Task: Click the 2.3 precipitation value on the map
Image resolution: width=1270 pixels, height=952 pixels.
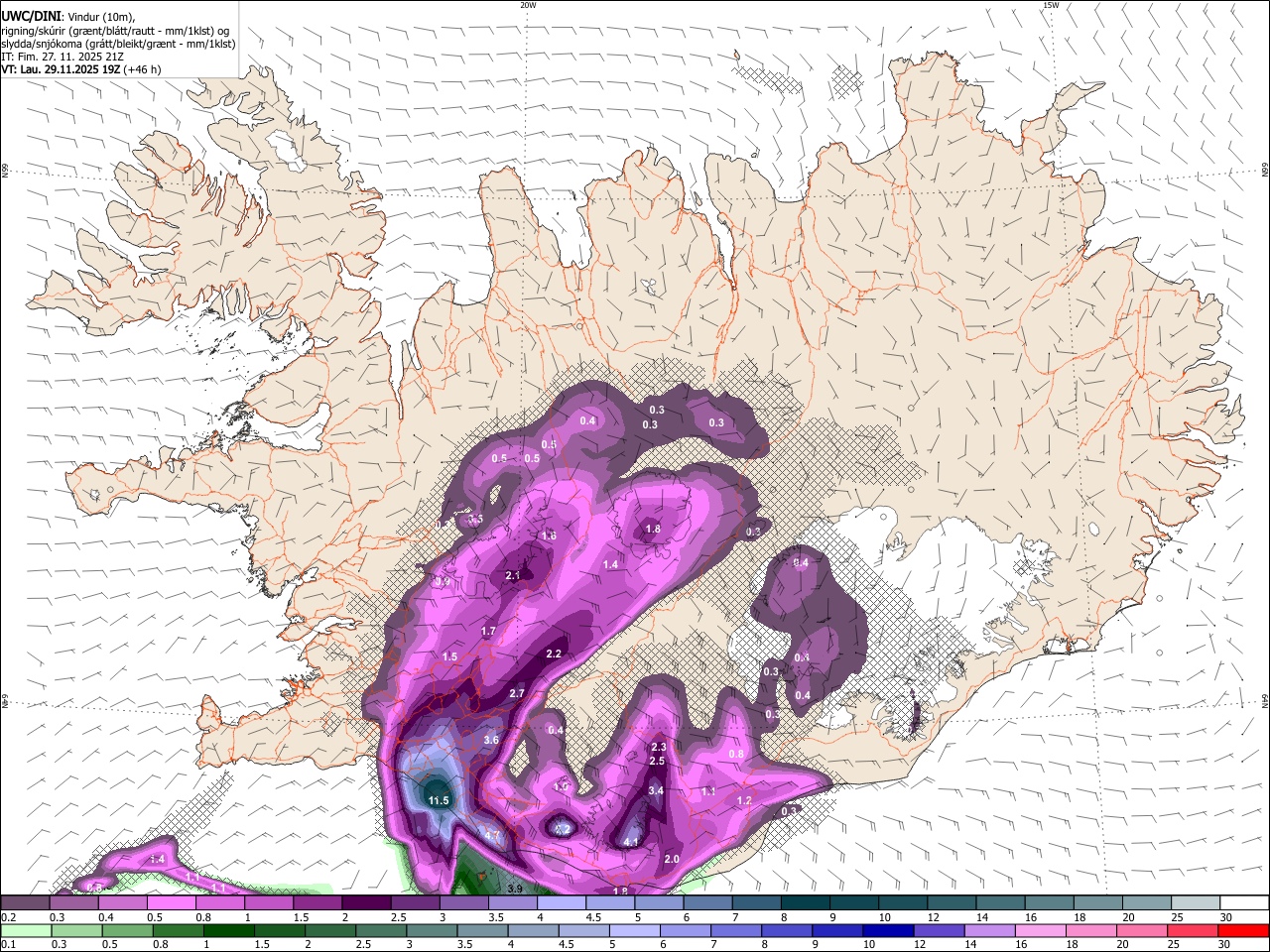Action: [x=658, y=747]
